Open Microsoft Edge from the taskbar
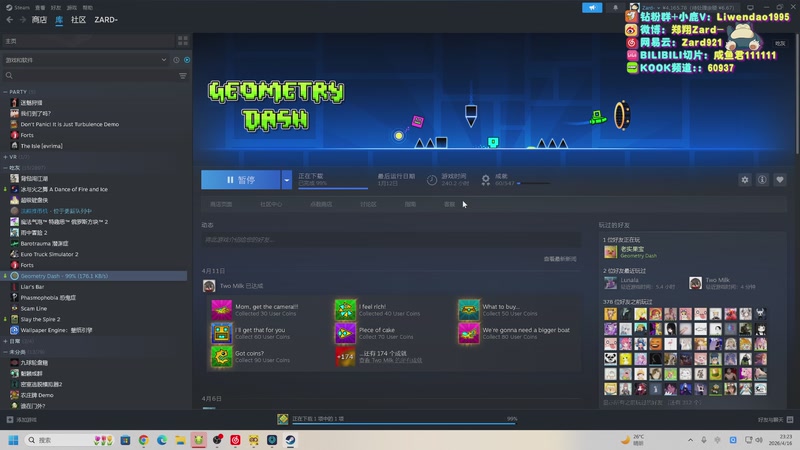The width and height of the screenshot is (800, 450). pyautogui.click(x=162, y=440)
